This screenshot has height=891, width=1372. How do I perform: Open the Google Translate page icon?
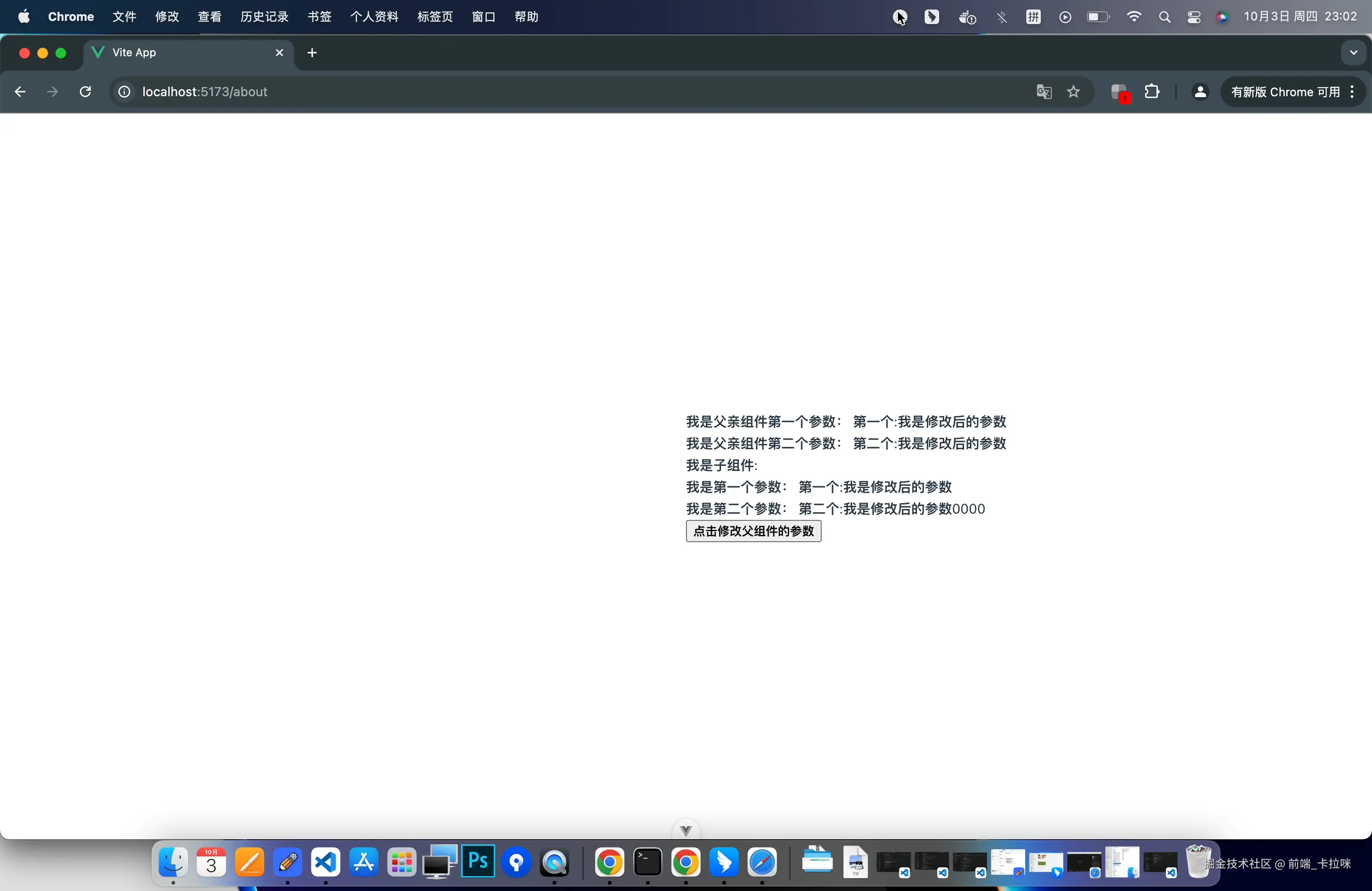point(1044,92)
